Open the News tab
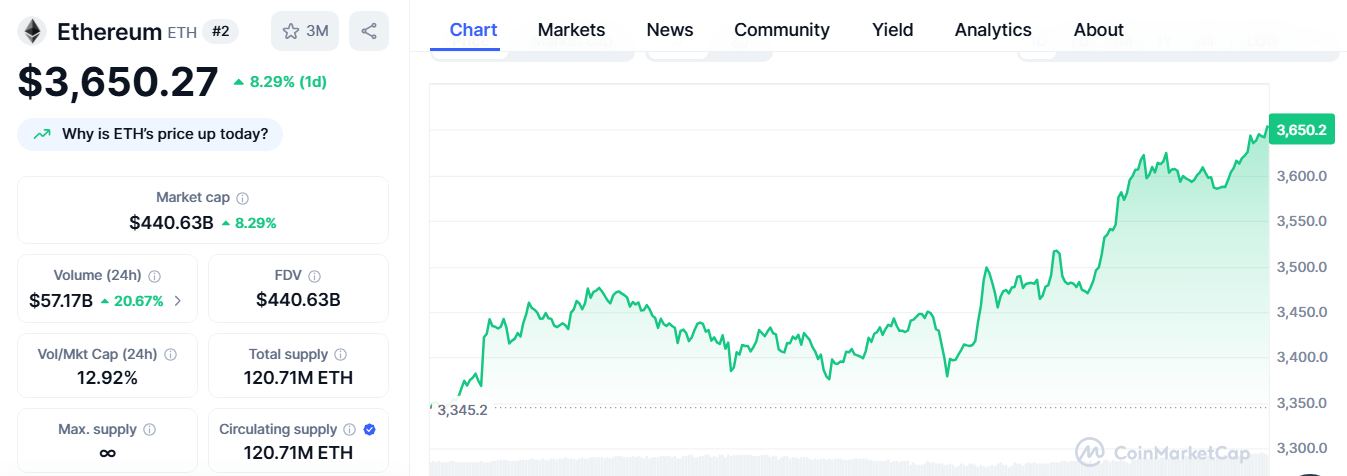The height and width of the screenshot is (476, 1347). (x=670, y=30)
